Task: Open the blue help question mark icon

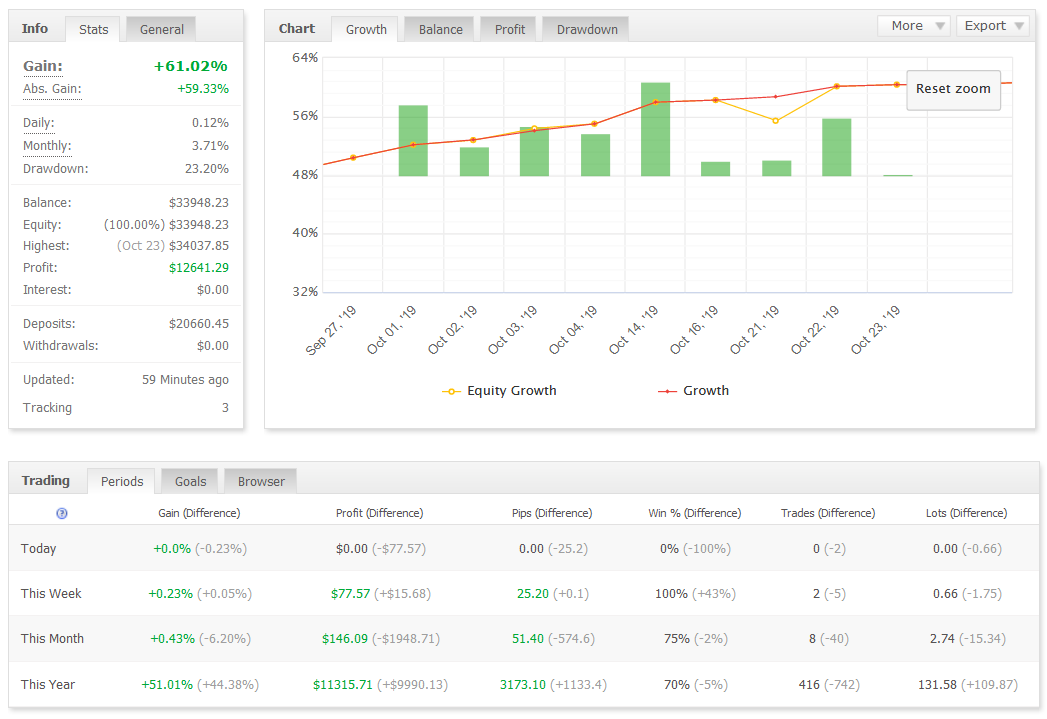Action: pyautogui.click(x=61, y=513)
